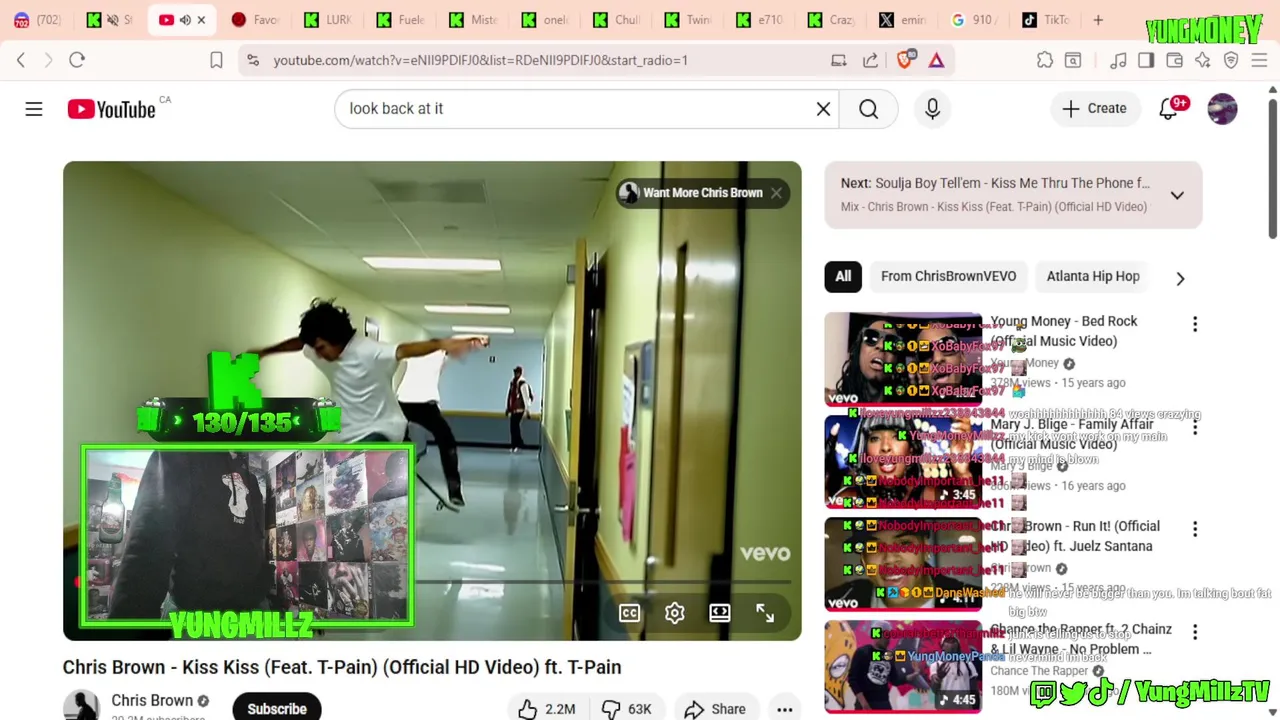Unmute the muted Kick tab
This screenshot has width=1280, height=720.
click(113, 20)
